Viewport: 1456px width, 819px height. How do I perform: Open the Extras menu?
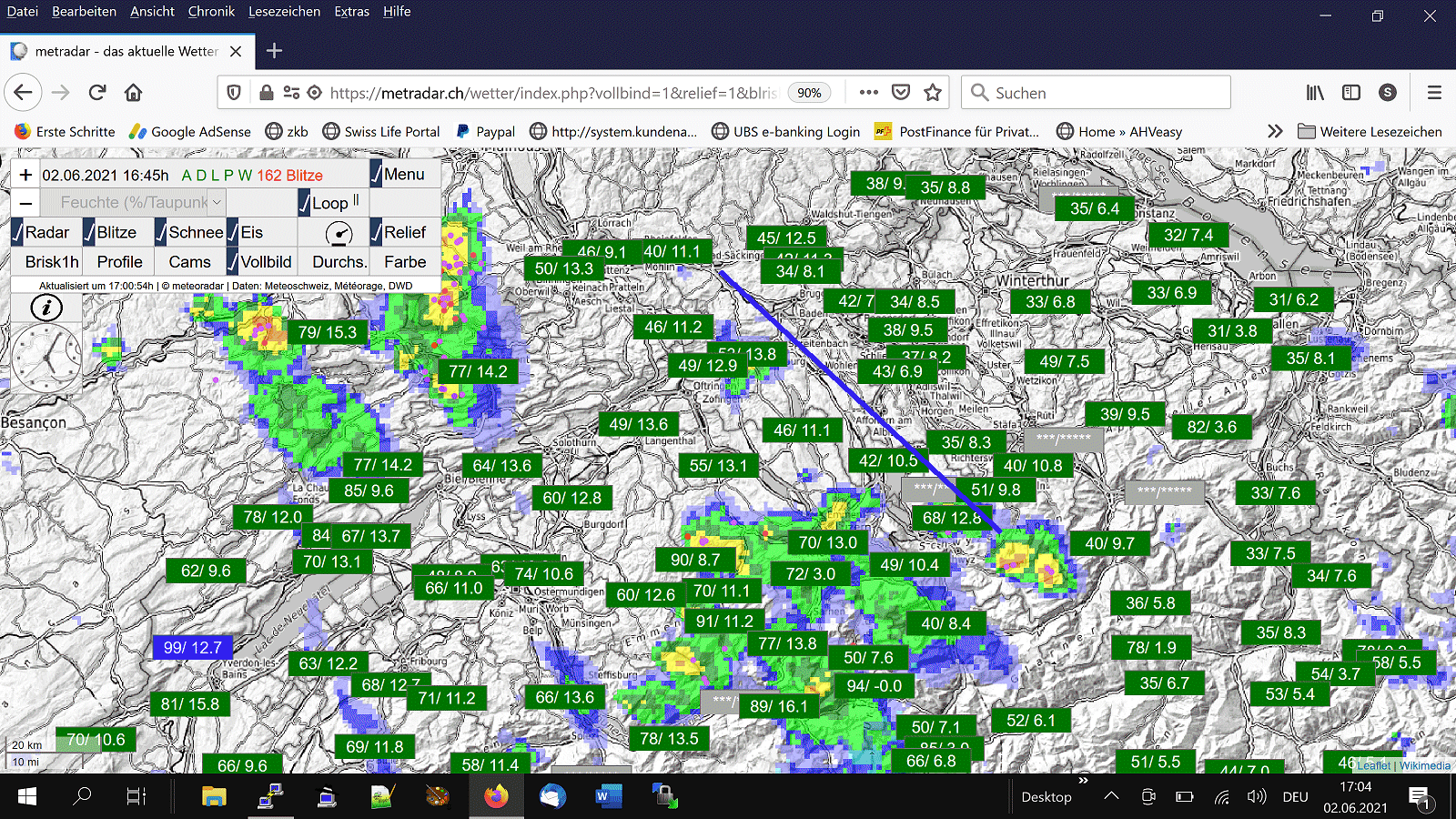click(352, 12)
